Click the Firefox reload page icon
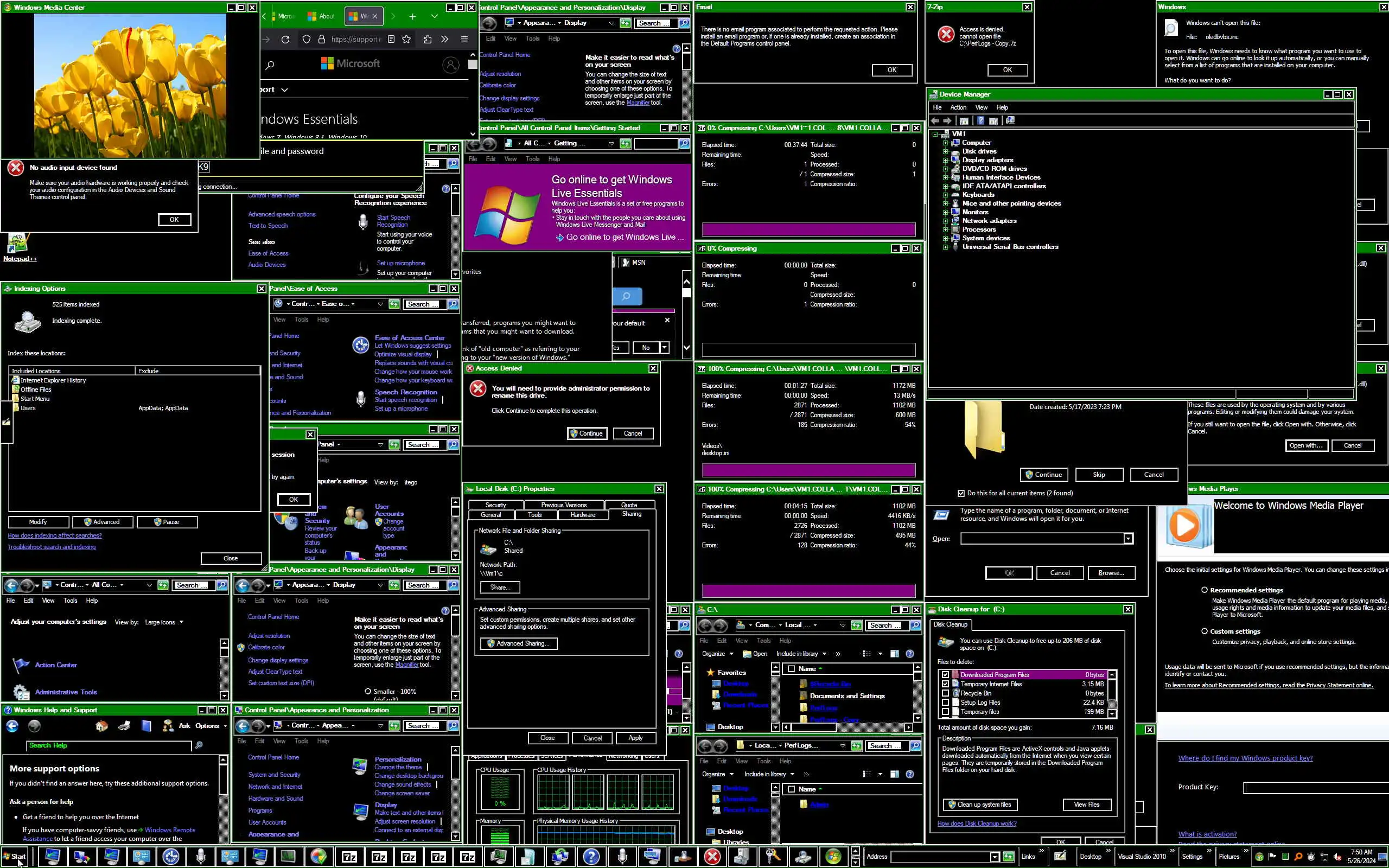 coord(285,40)
